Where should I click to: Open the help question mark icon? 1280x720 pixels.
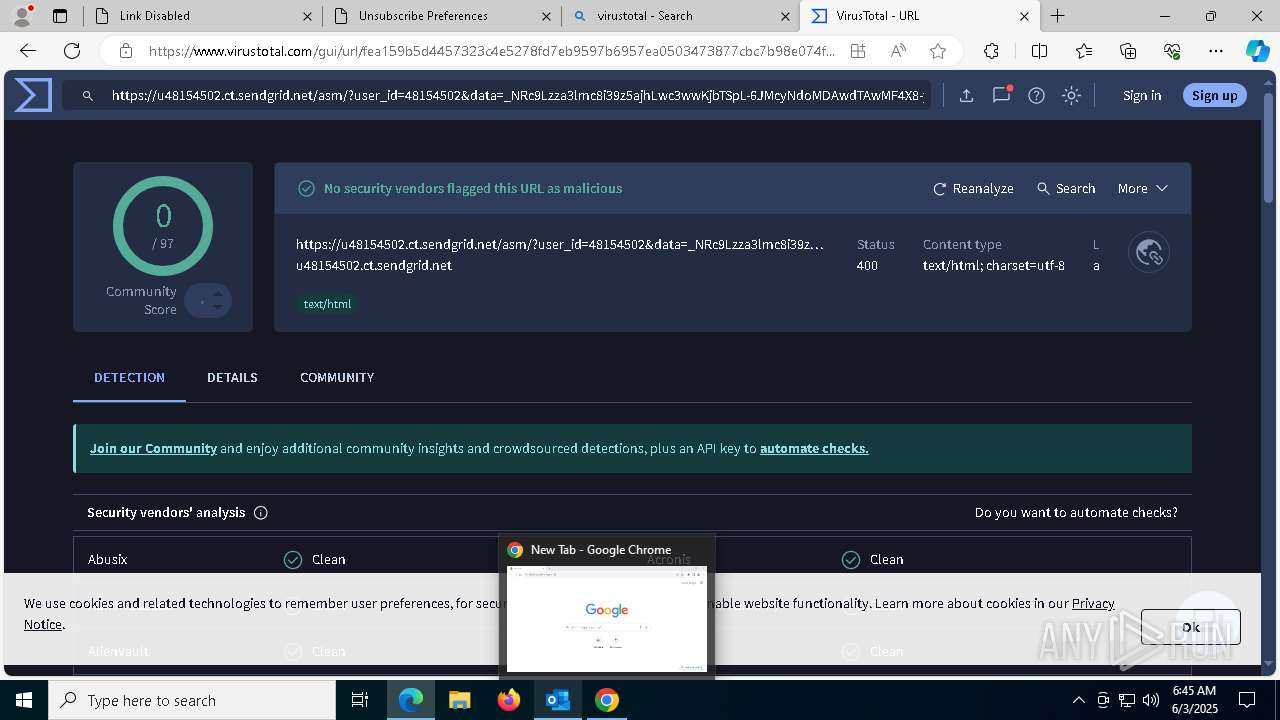(1036, 95)
